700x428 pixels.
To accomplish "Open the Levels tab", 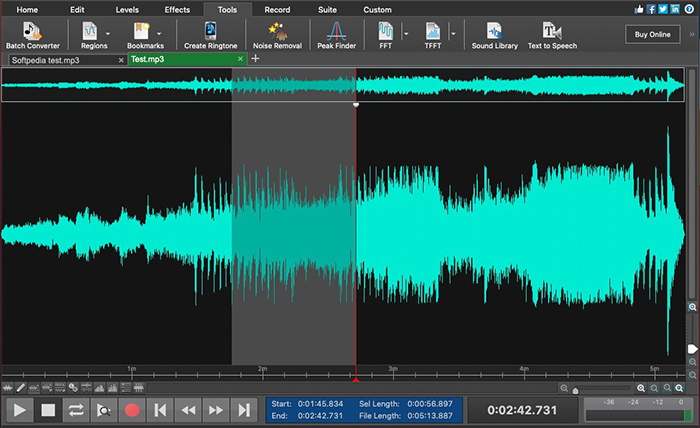I will (x=127, y=9).
